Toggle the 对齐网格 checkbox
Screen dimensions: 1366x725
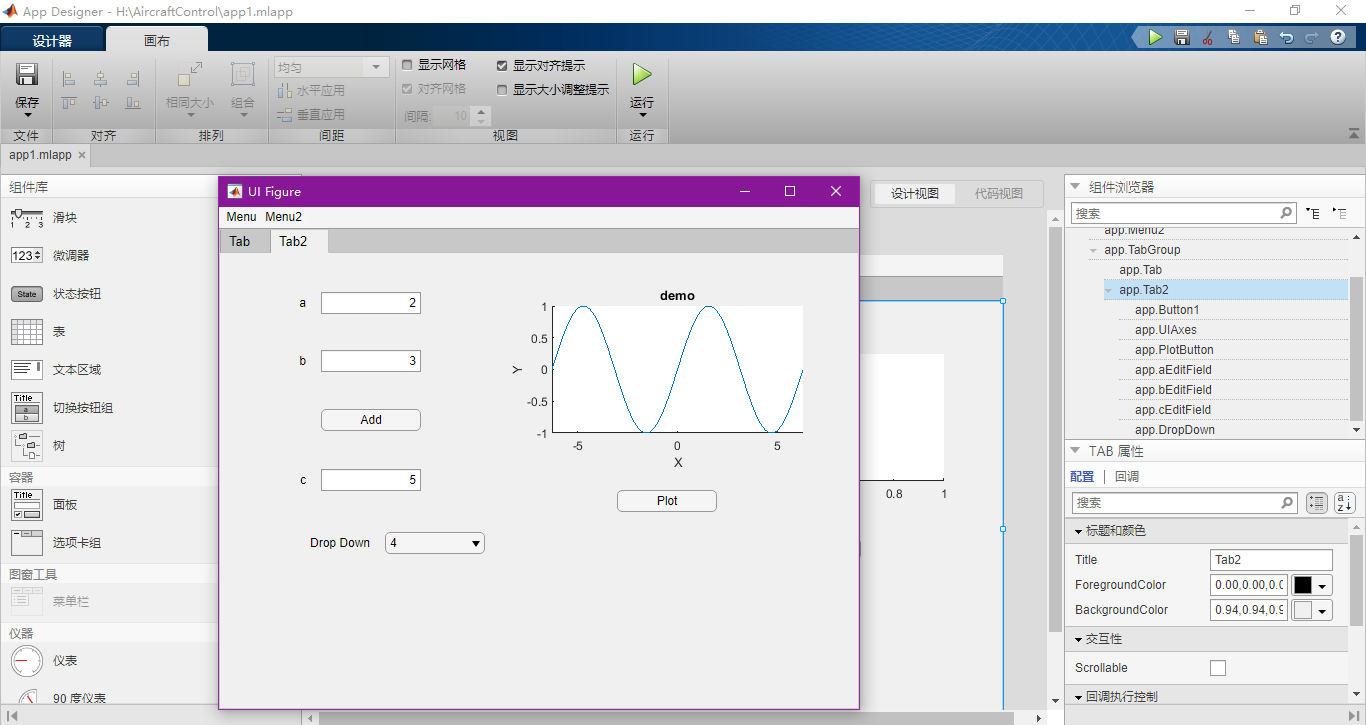[407, 89]
